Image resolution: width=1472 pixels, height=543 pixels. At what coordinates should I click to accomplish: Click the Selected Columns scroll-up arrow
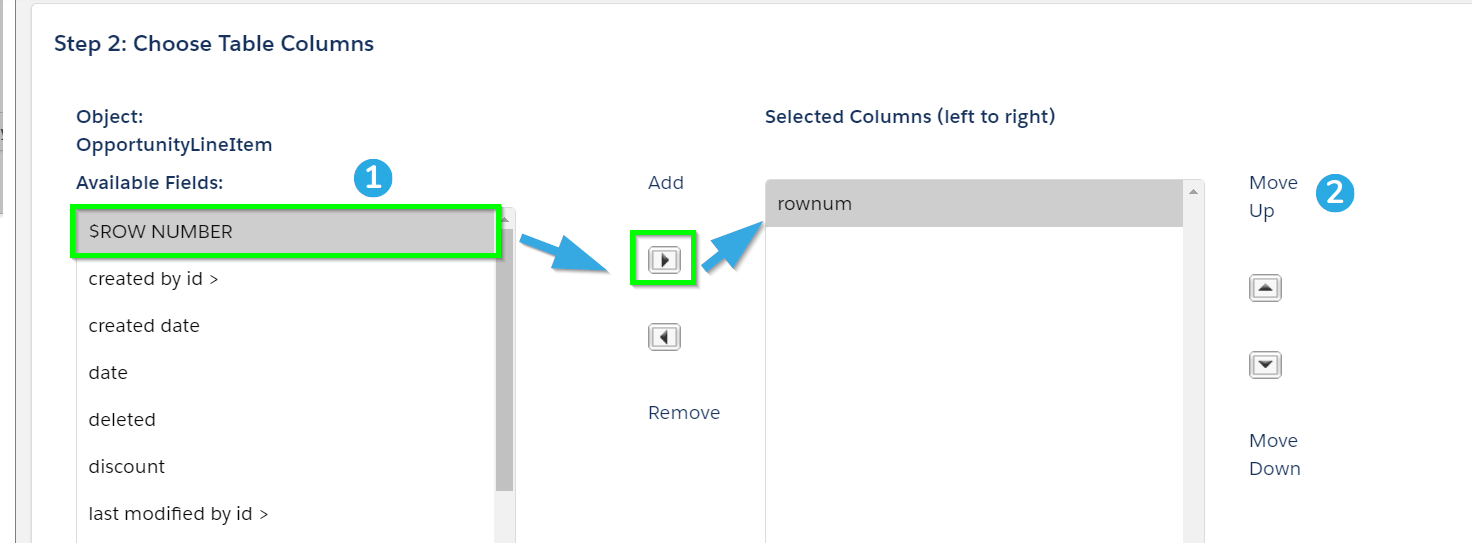click(x=1193, y=189)
